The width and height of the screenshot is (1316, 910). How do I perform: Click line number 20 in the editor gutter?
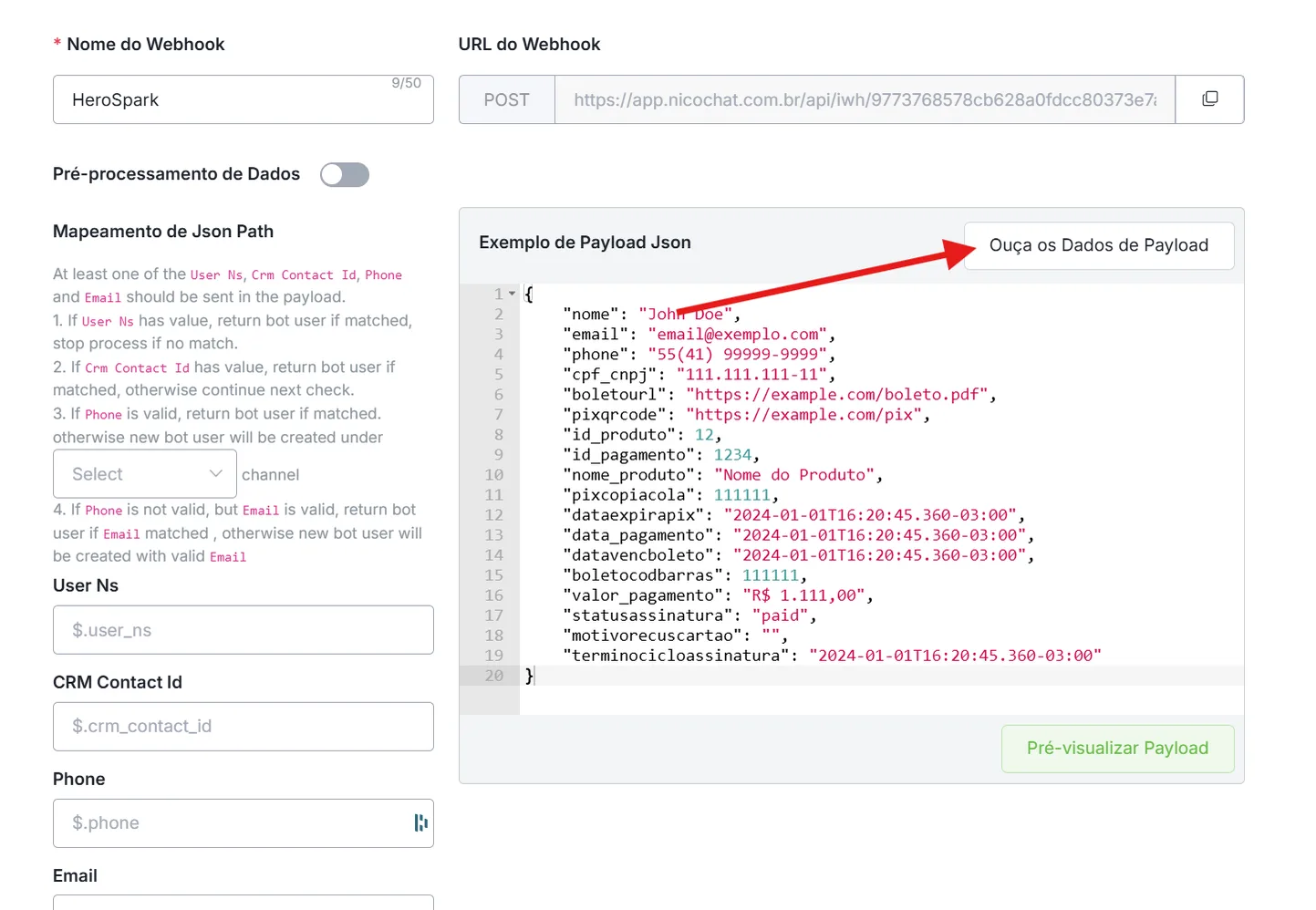click(493, 676)
